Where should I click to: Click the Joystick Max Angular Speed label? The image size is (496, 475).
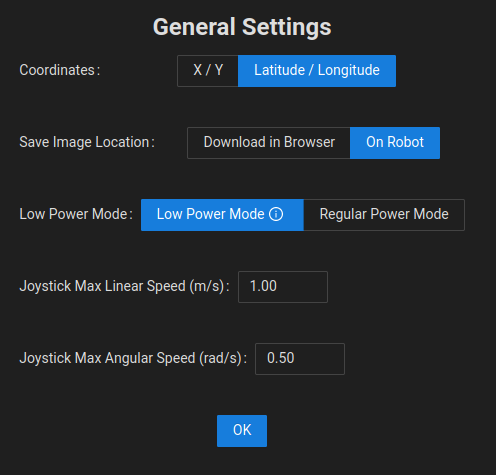pos(133,358)
